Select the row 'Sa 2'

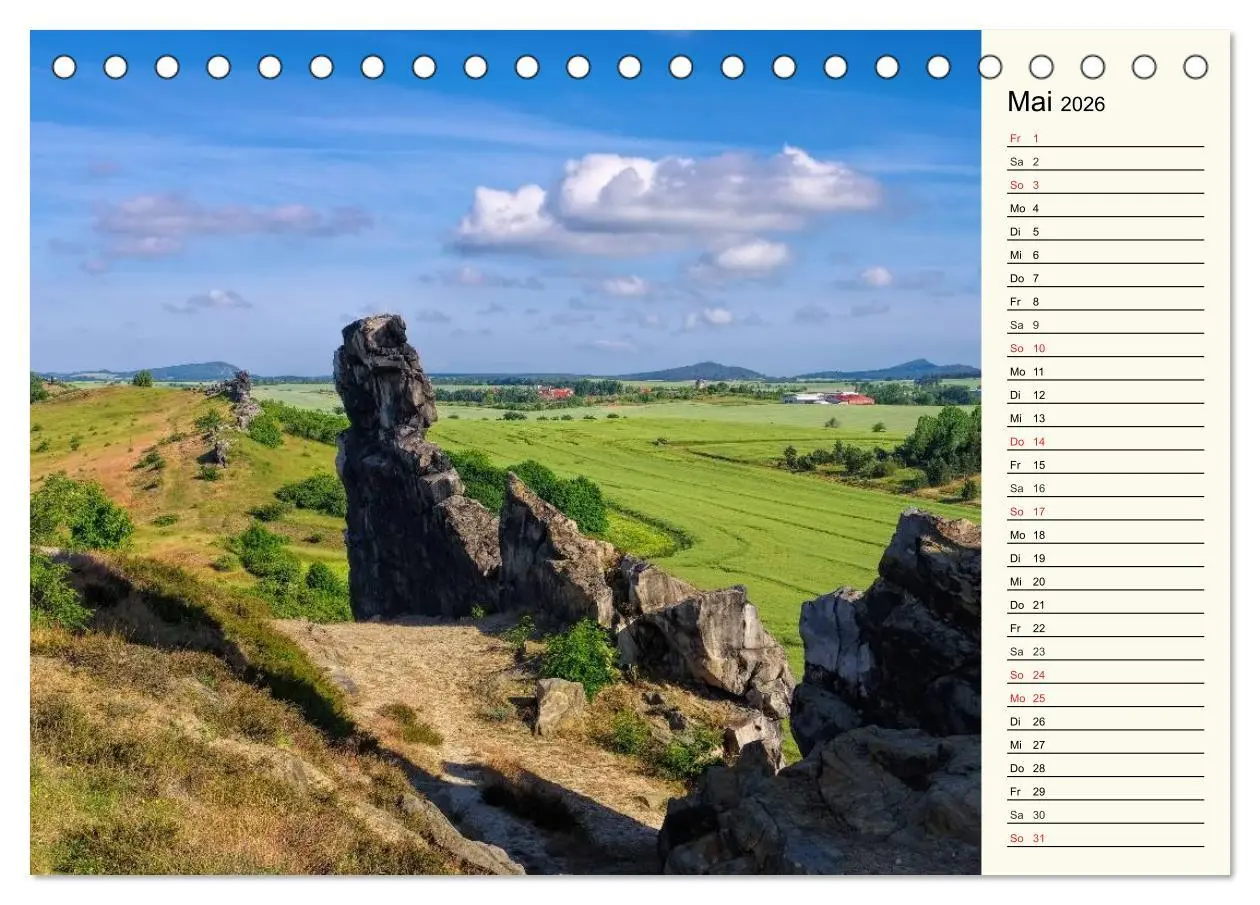pyautogui.click(x=1106, y=161)
